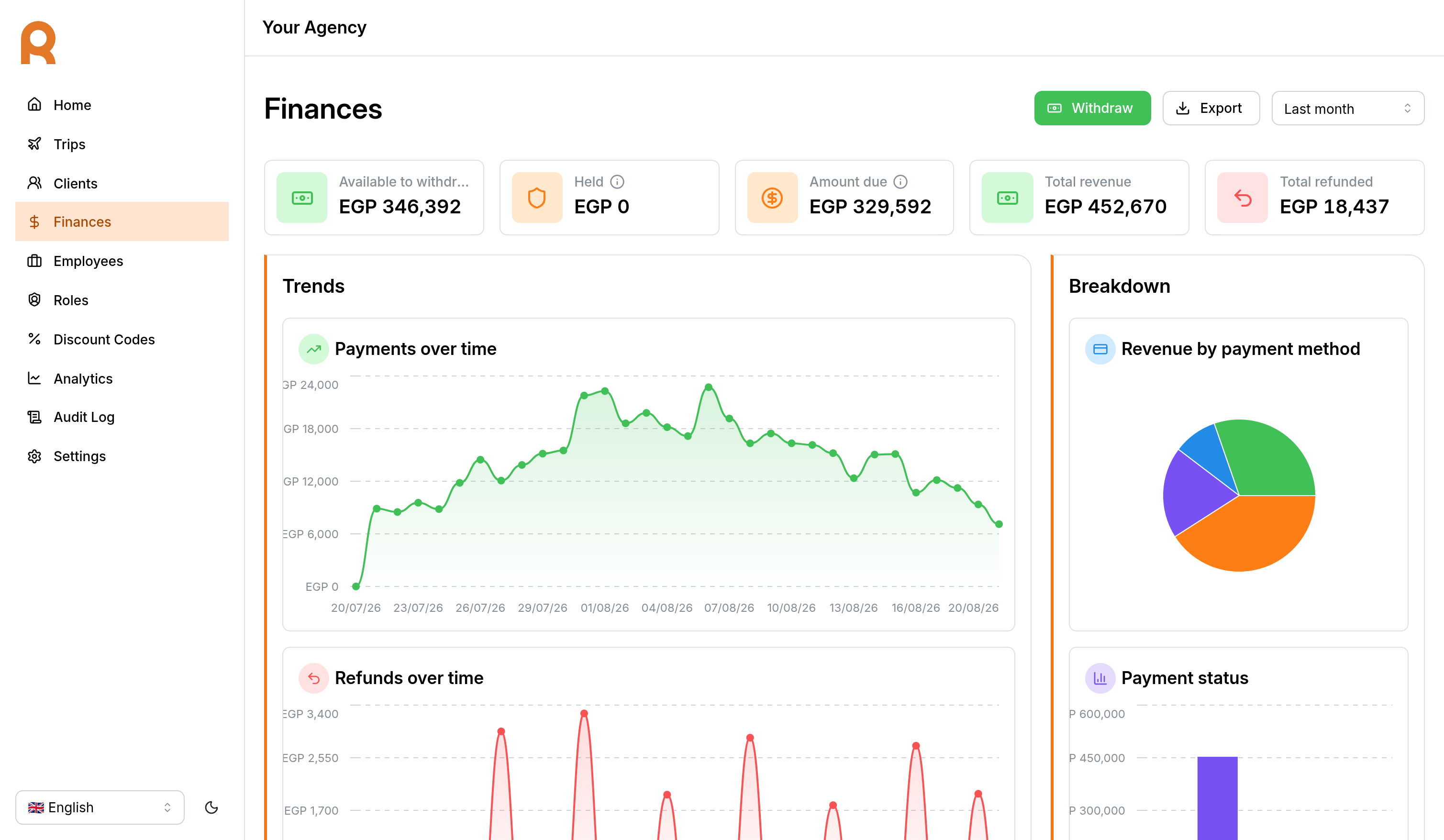Click the 01/08/26 date axis label
Screen dimensions: 1444x840
[604, 608]
